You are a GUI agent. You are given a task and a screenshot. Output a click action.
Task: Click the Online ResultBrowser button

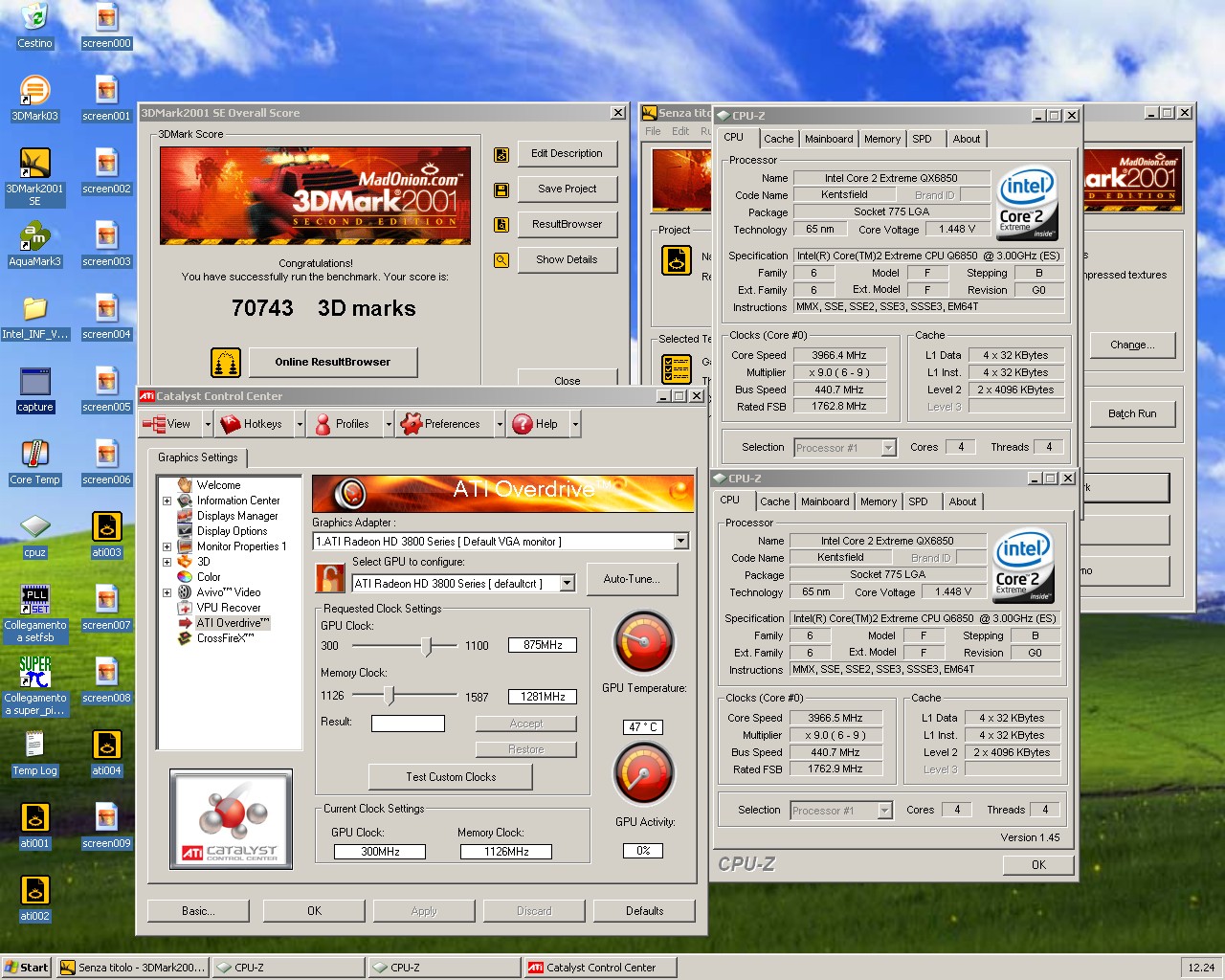[333, 362]
